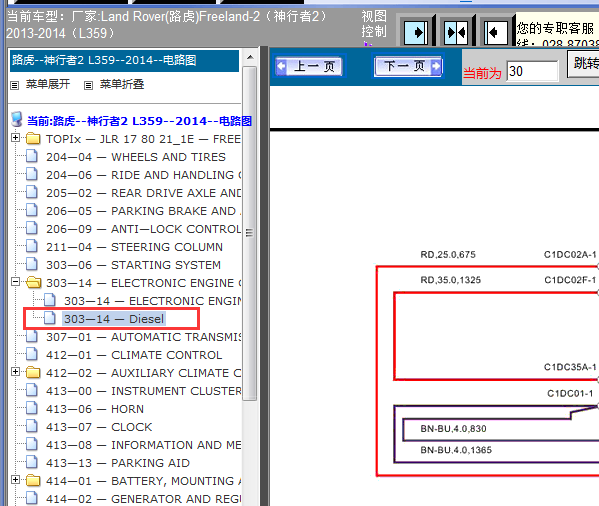Click page icon for 413—06 HORN
The width and height of the screenshot is (599, 506).
[32, 408]
